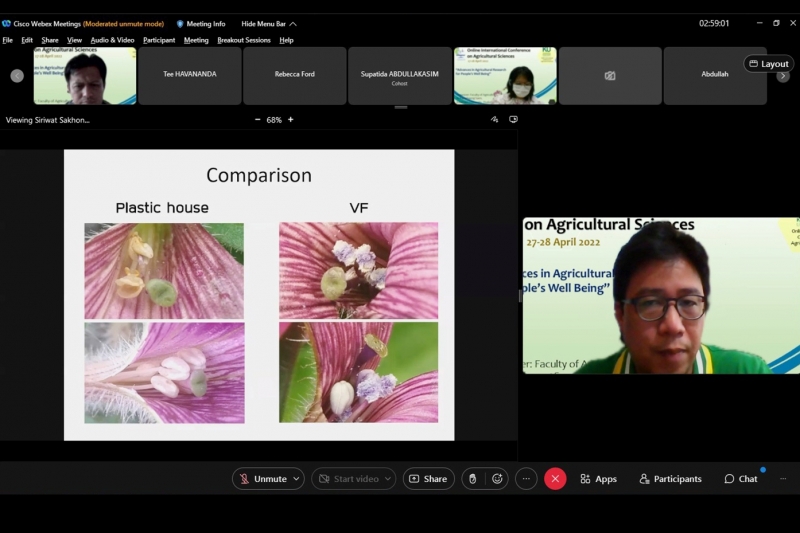Expand video options arrow beside Start video
The image size is (800, 533).
click(387, 479)
